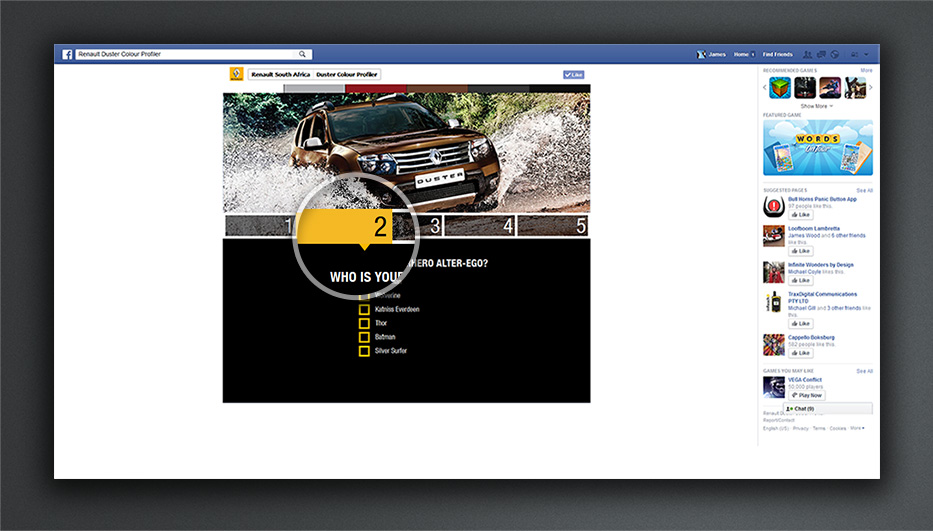The height and width of the screenshot is (531, 933).
Task: Open the notifications globe icon
Action: [x=834, y=54]
